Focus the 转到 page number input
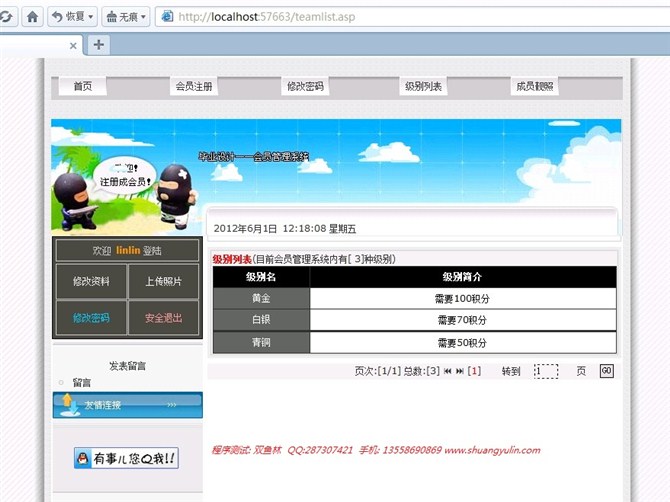This screenshot has height=502, width=670. 546,371
